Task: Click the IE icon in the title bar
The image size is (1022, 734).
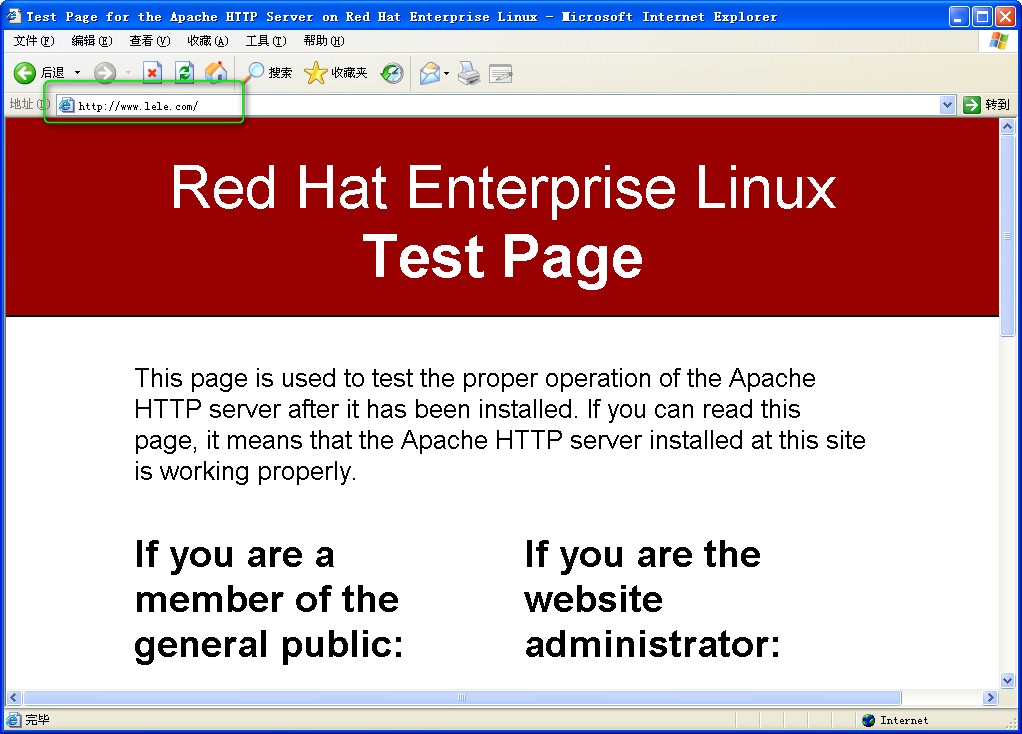Action: [14, 16]
